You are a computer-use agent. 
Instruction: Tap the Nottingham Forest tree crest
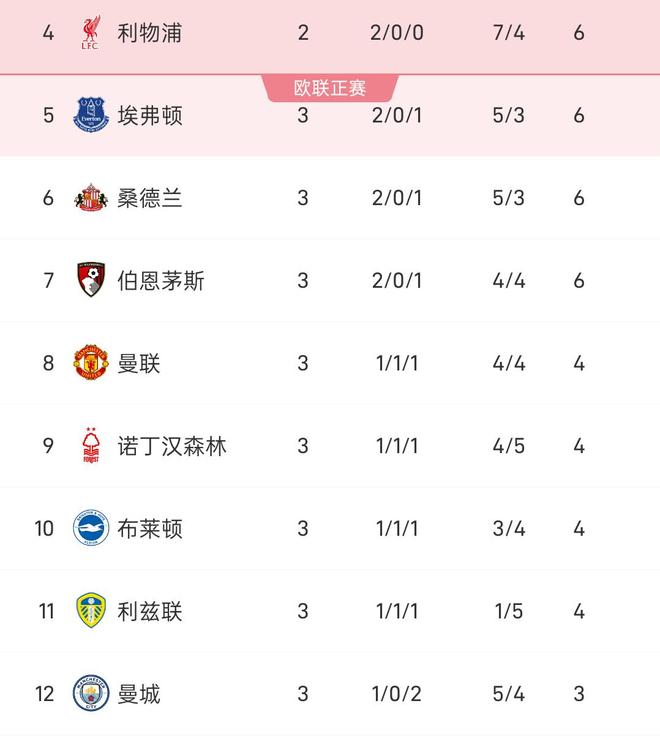[x=91, y=445]
